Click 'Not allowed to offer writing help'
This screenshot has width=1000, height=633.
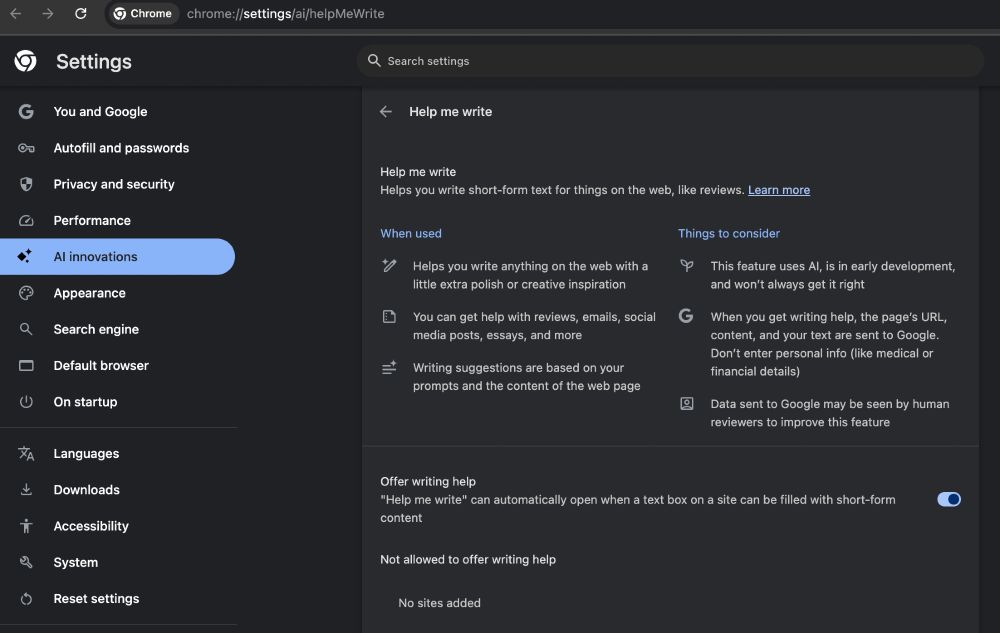click(x=468, y=560)
